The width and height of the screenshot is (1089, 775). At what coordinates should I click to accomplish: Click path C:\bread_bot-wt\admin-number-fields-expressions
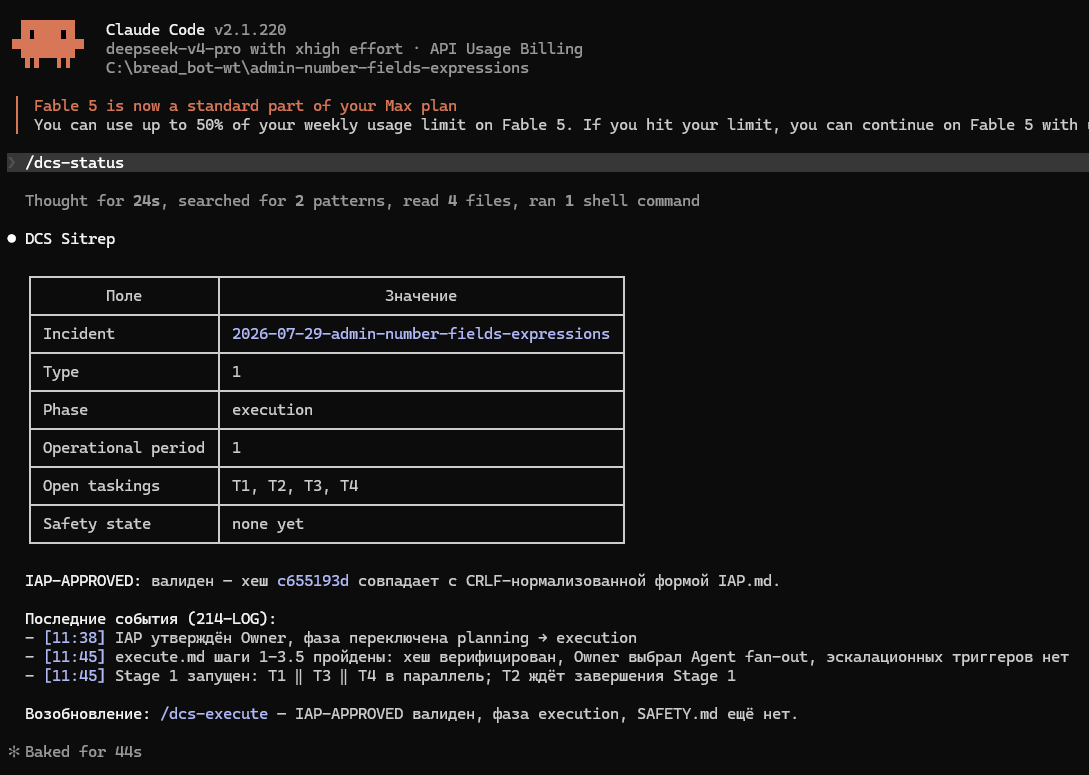[x=317, y=68]
